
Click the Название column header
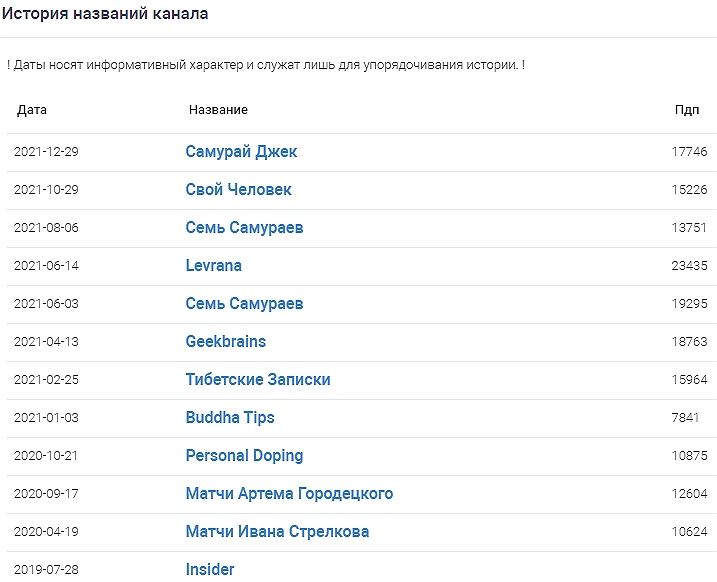(x=218, y=110)
